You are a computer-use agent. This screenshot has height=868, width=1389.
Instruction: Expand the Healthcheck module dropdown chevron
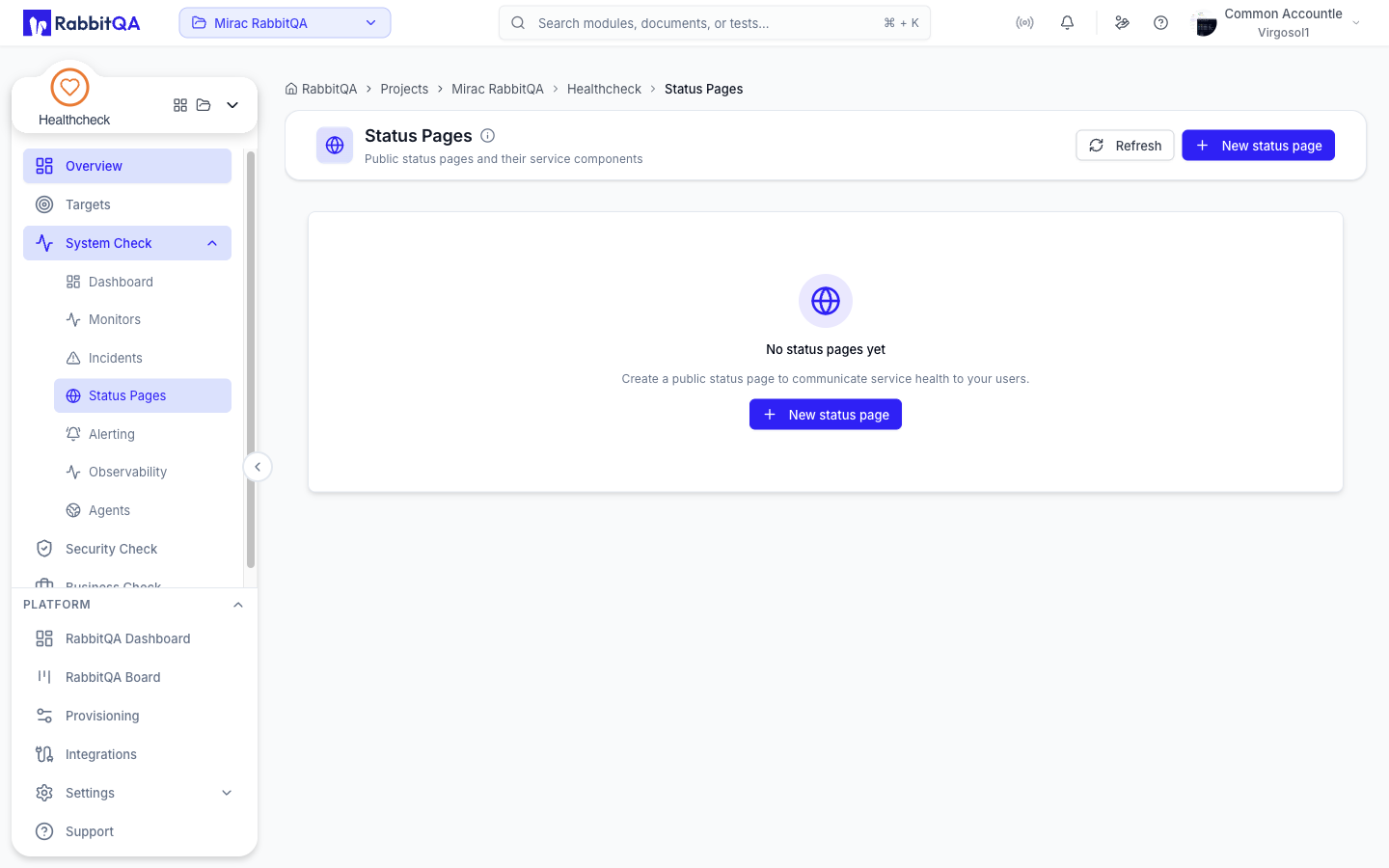click(x=232, y=105)
